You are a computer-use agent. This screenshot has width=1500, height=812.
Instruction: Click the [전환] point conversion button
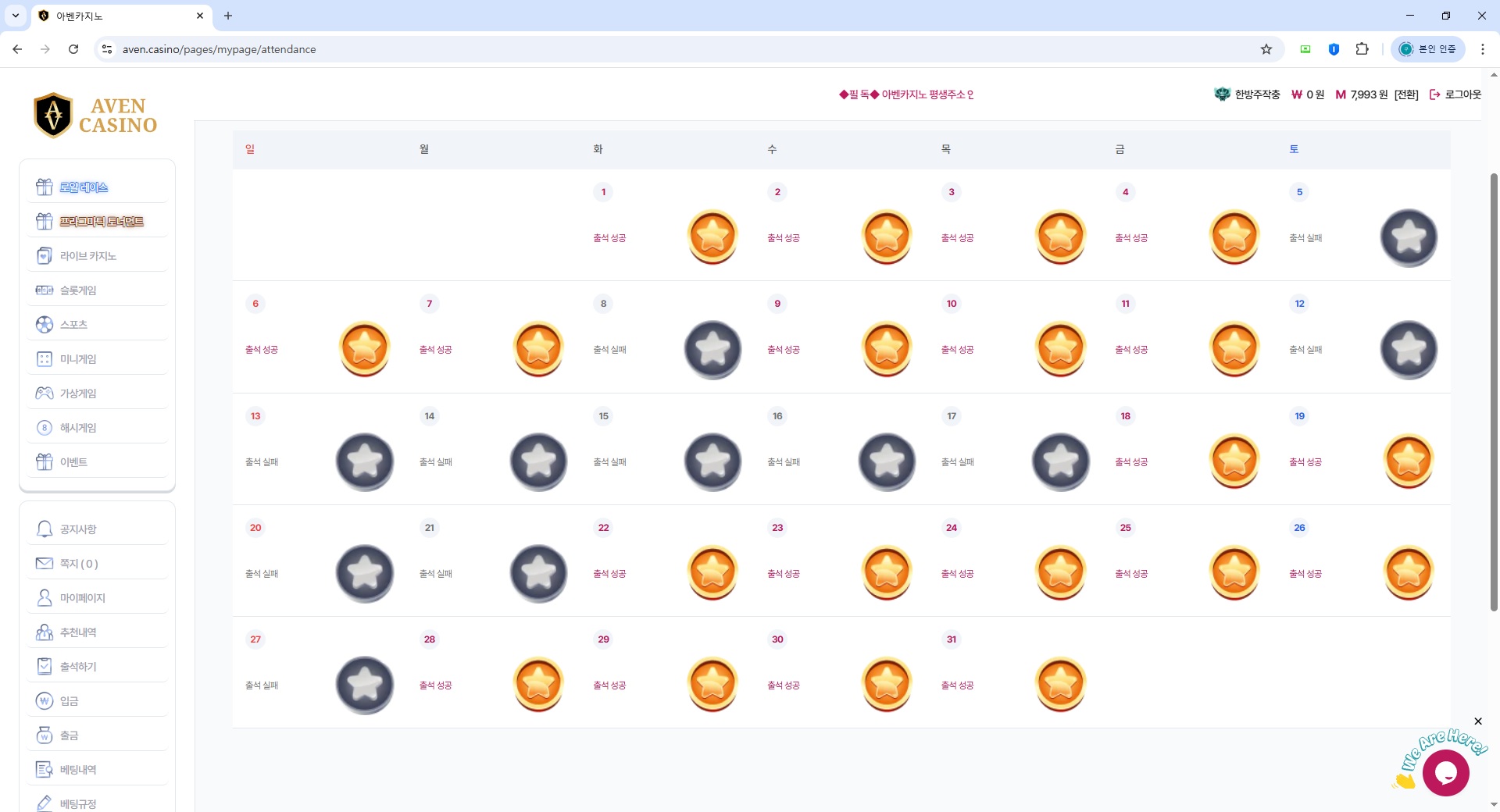coord(1406,94)
